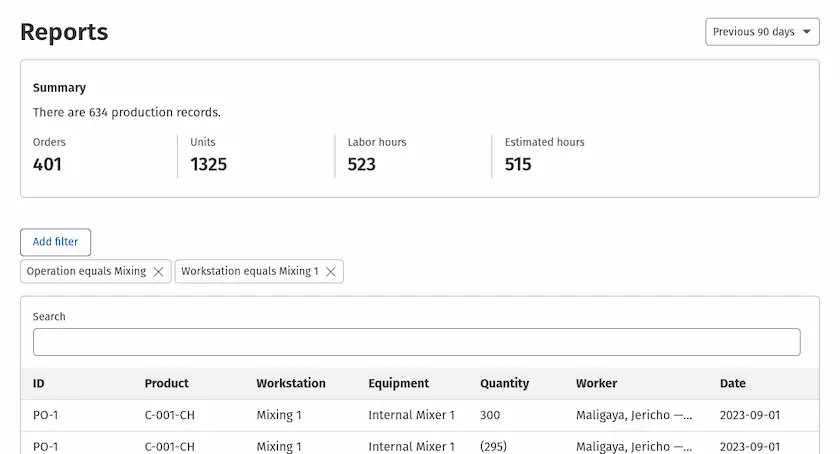Screen dimensions: 840x454
Task: Sort by the Worker column header
Action: coord(596,383)
